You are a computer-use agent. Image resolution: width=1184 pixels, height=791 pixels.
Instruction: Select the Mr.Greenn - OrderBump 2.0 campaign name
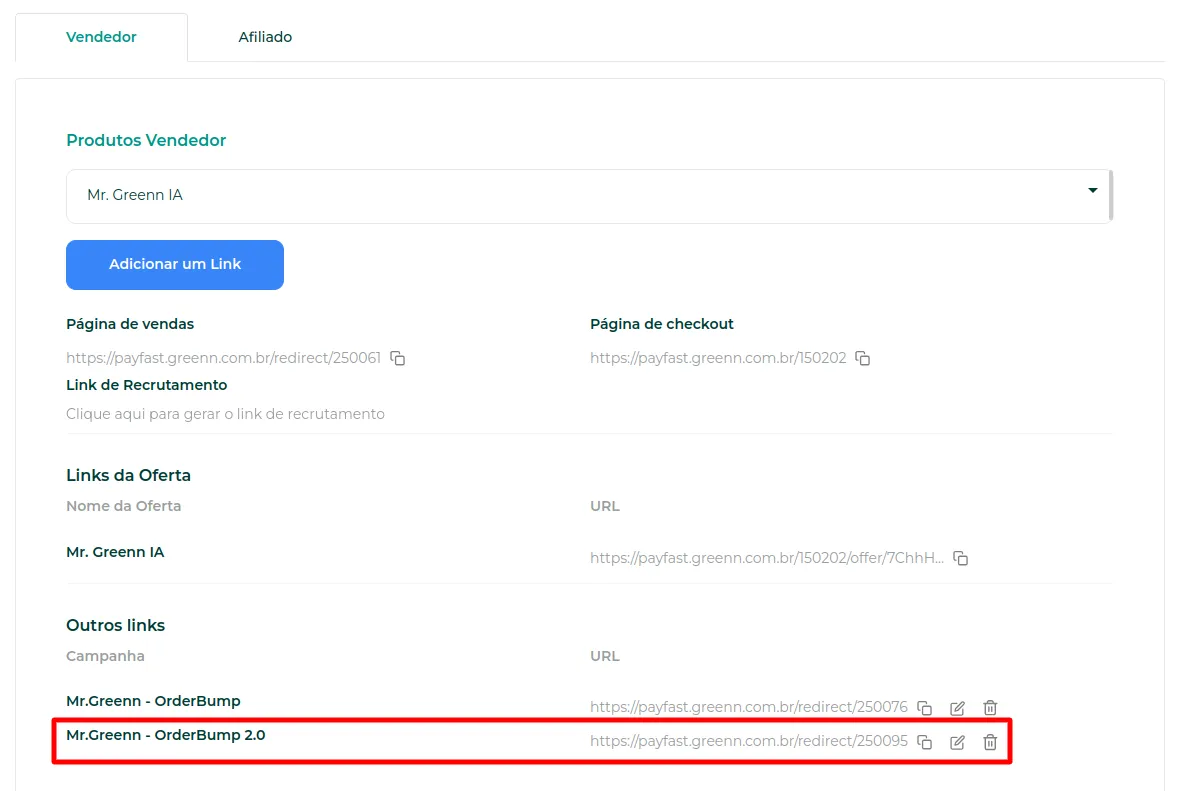point(166,735)
